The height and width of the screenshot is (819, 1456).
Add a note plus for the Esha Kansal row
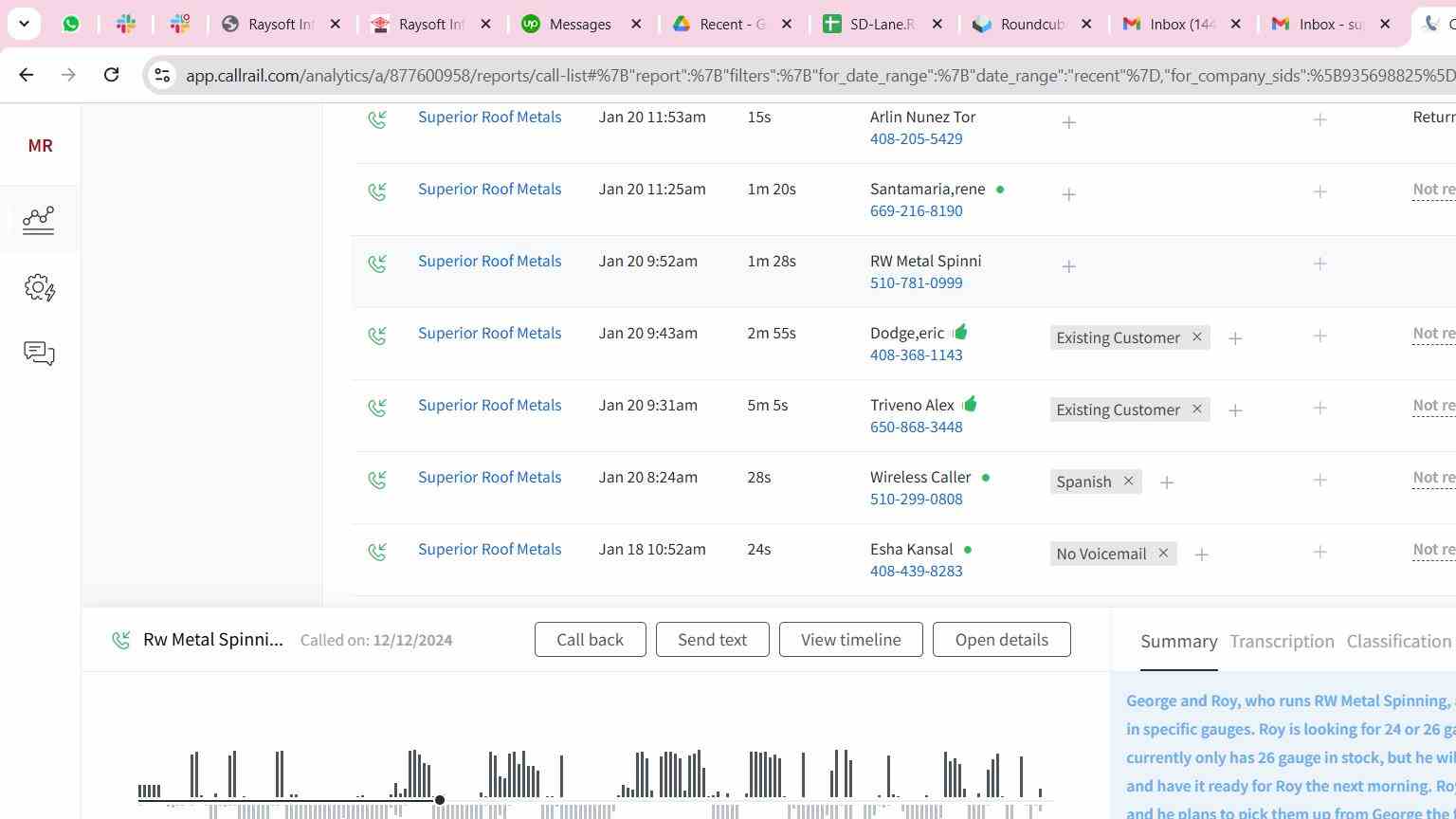(x=1319, y=553)
